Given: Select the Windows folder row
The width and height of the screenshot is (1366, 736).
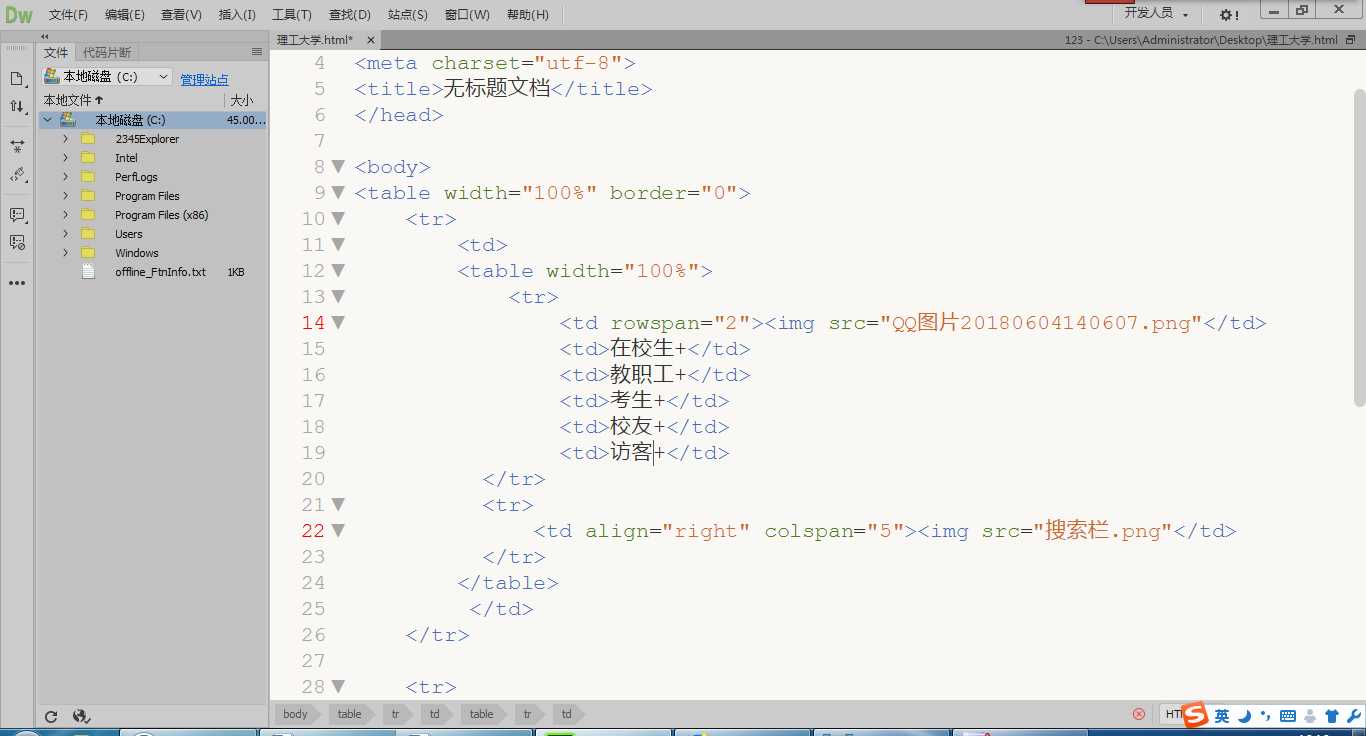Looking at the screenshot, I should click(x=153, y=253).
